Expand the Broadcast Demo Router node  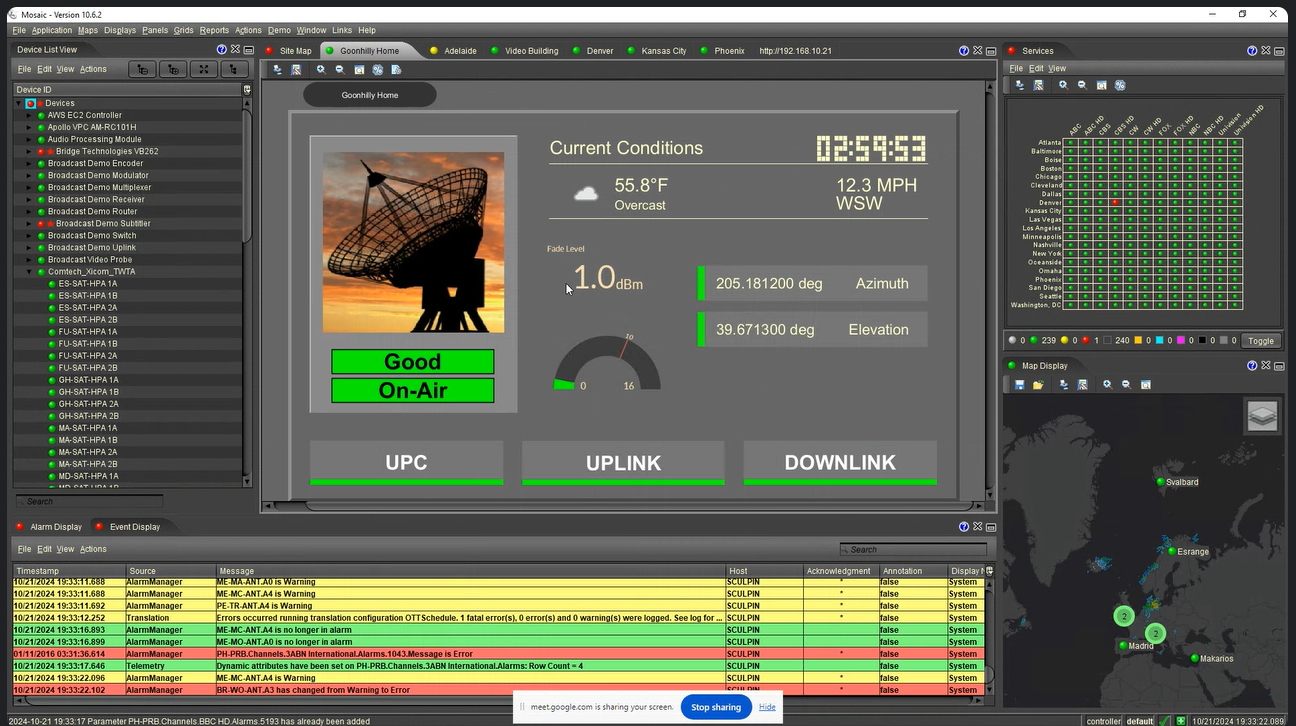point(29,211)
